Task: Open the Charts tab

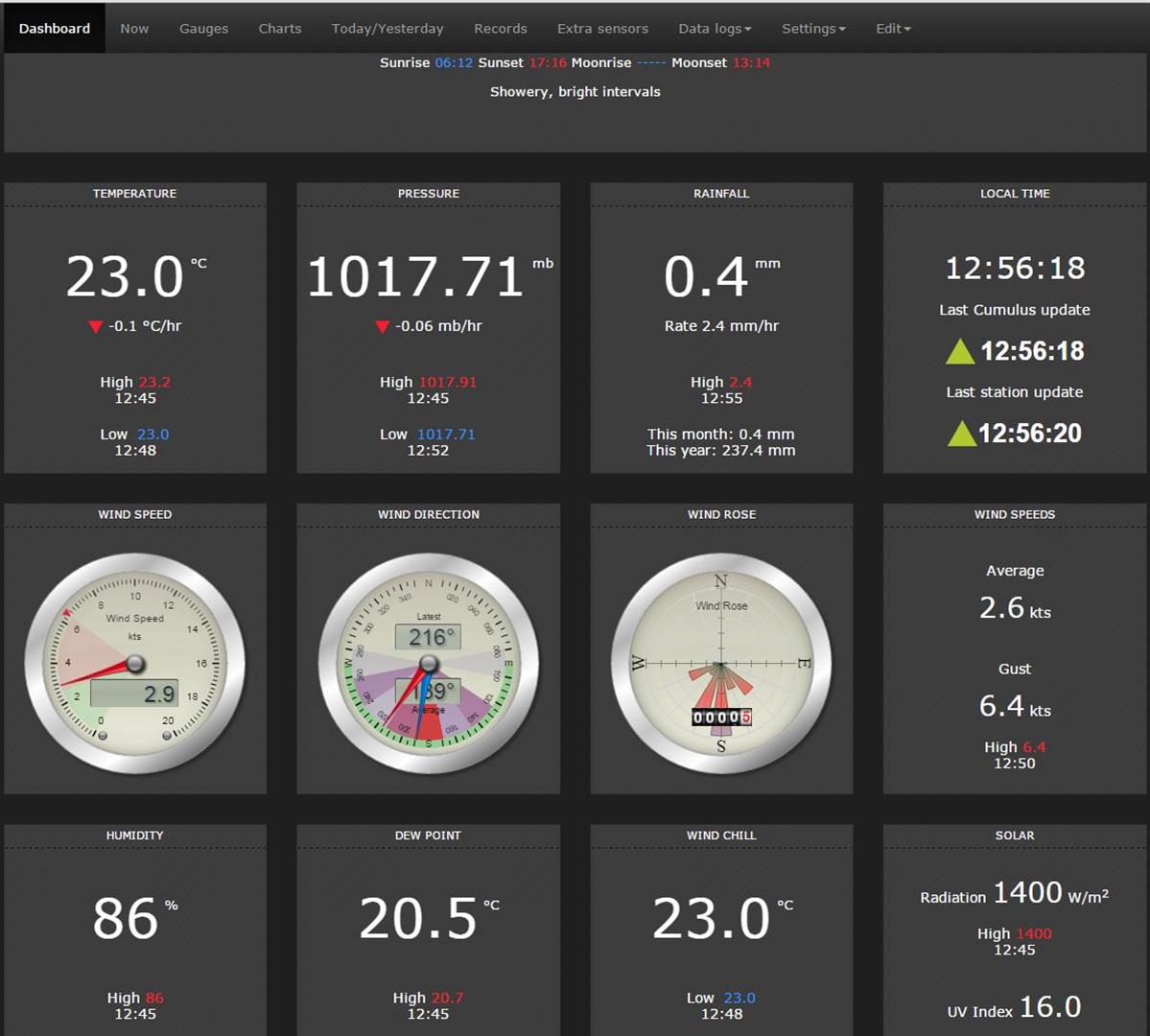Action: (280, 29)
